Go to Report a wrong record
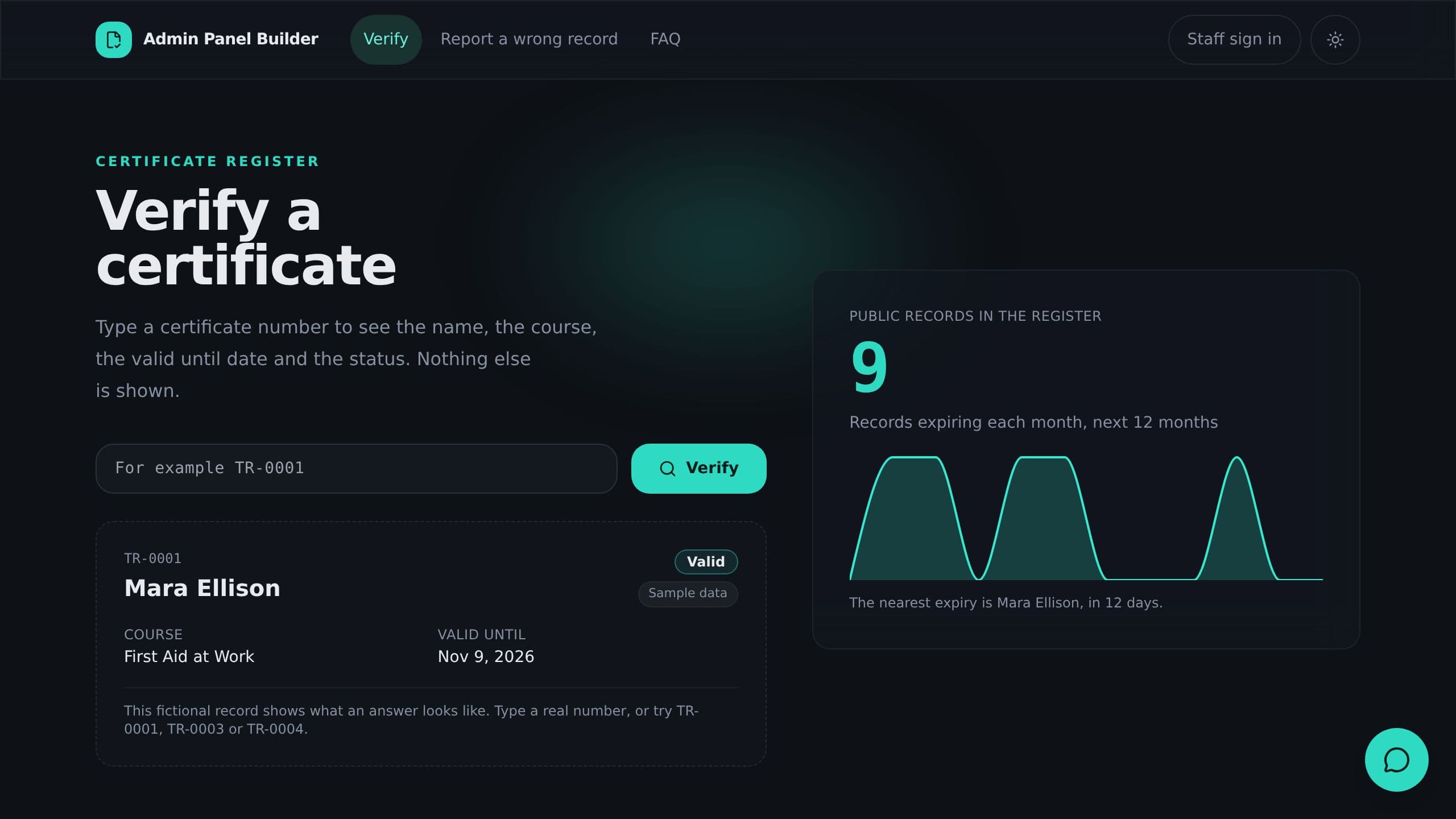This screenshot has width=1456, height=819. point(529,39)
